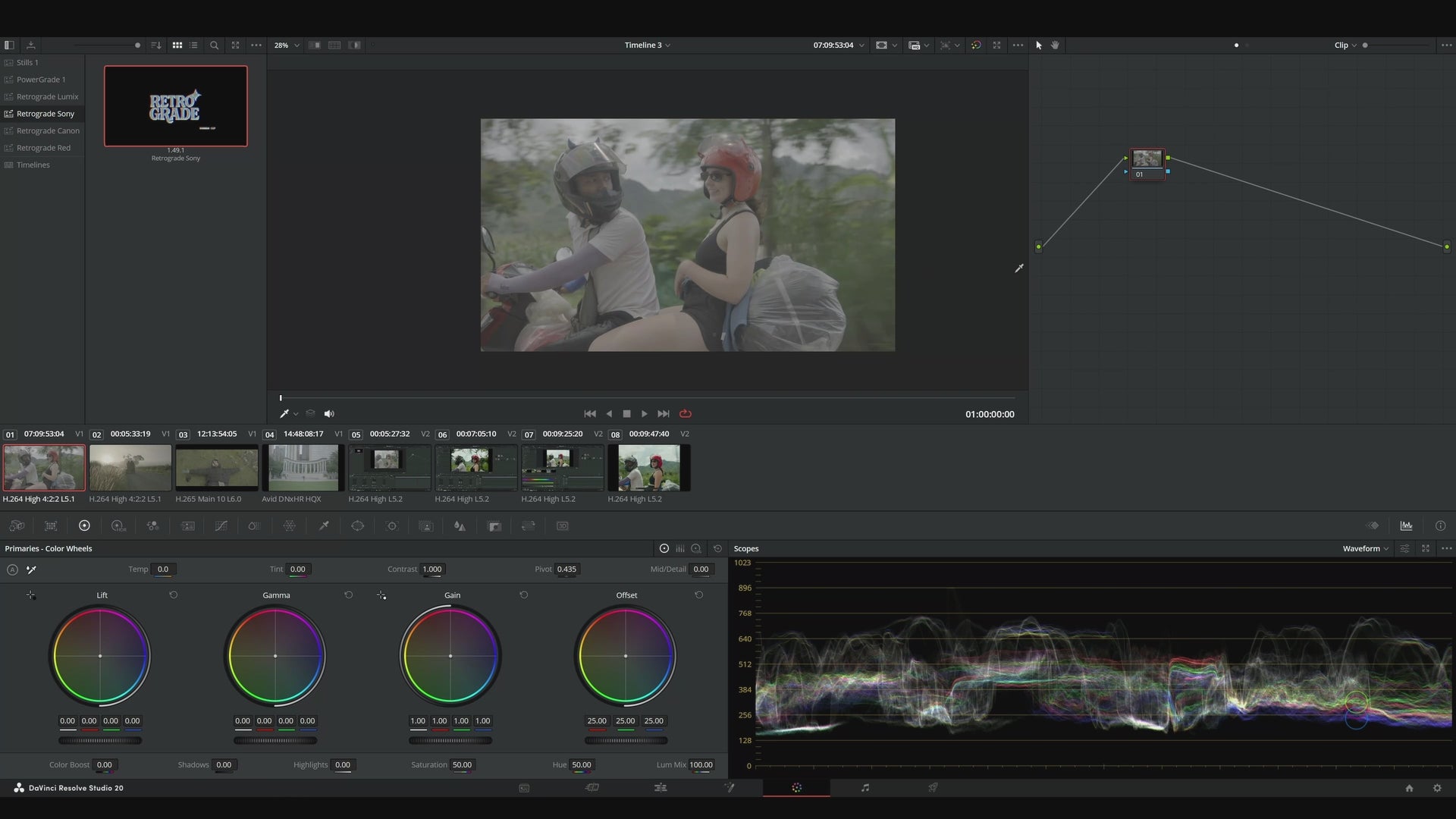The width and height of the screenshot is (1456, 819).
Task: Click the Lift master wheel slider
Action: point(100,740)
